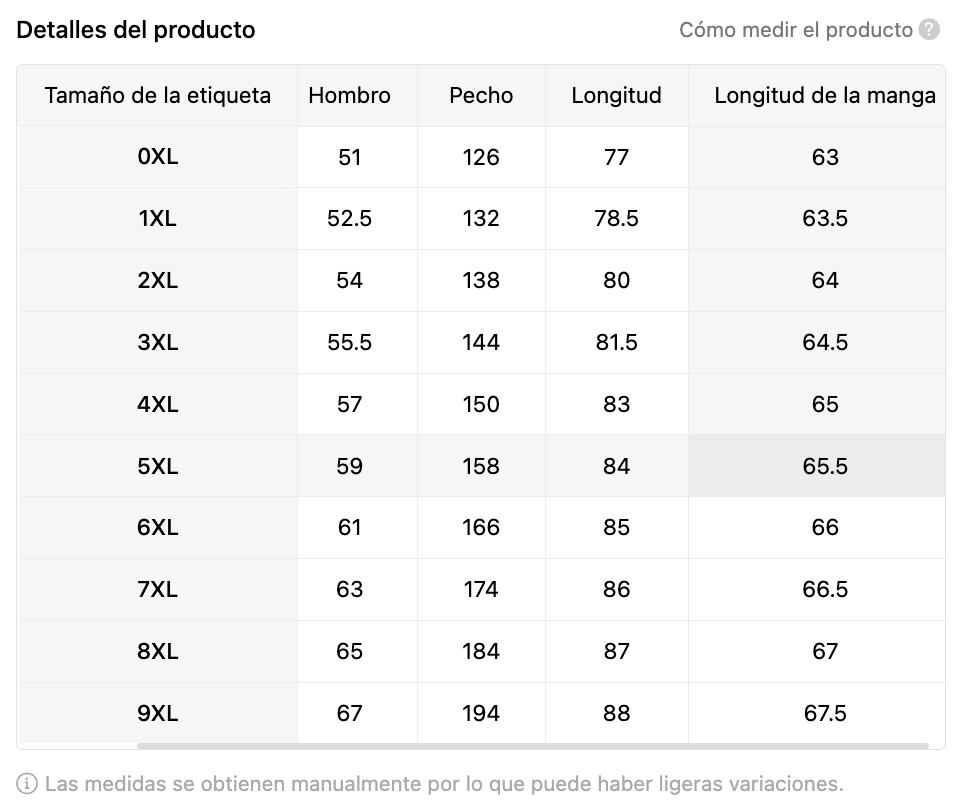Click the highlighted 65.5 sleeve length cell

click(x=825, y=466)
